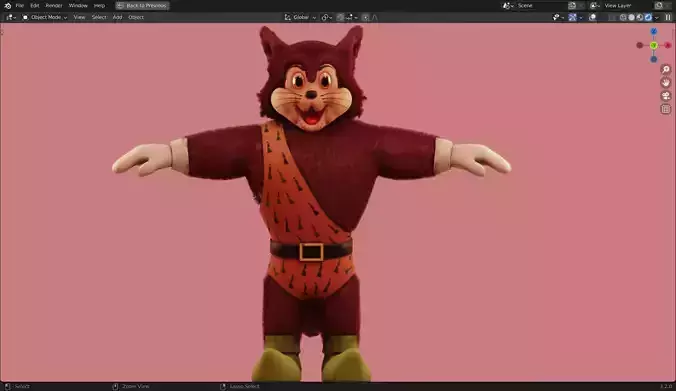Screen dimensions: 676x391
Task: Open proportional editing falloff menu
Action: tap(375, 17)
